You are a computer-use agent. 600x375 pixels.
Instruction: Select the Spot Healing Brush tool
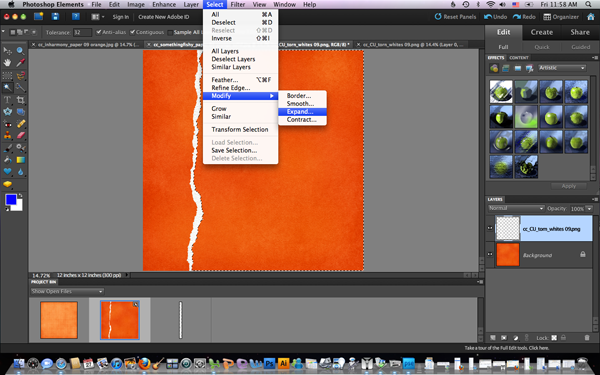pyautogui.click(x=20, y=124)
